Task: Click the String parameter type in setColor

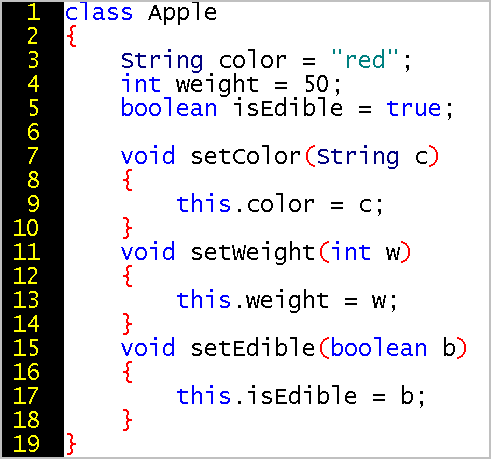Action: pyautogui.click(x=357, y=157)
